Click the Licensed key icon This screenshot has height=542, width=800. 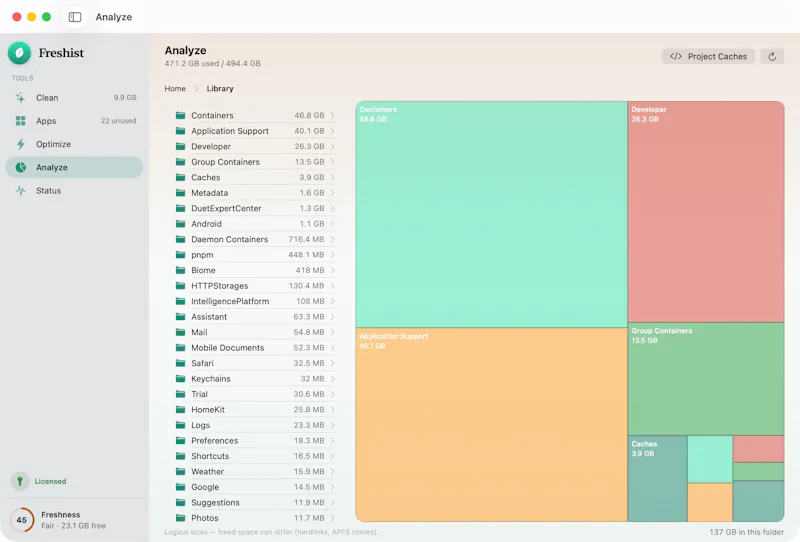20,481
